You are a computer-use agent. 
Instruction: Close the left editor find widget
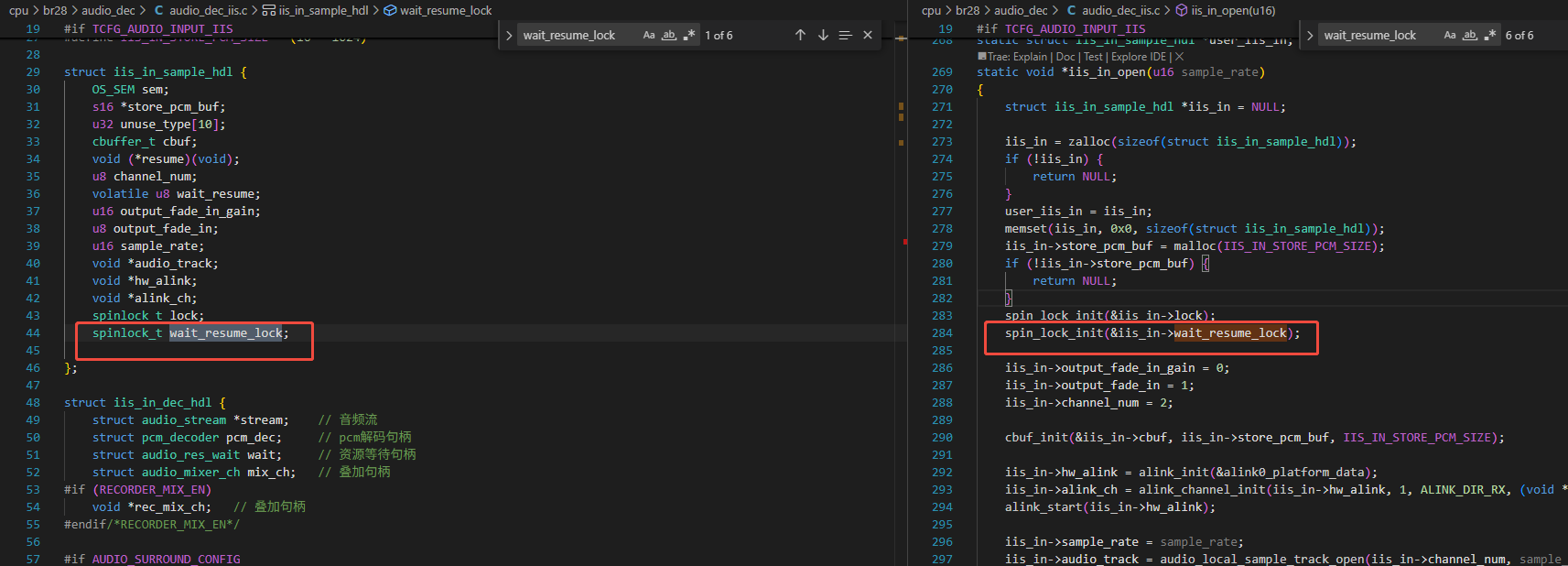coord(868,35)
